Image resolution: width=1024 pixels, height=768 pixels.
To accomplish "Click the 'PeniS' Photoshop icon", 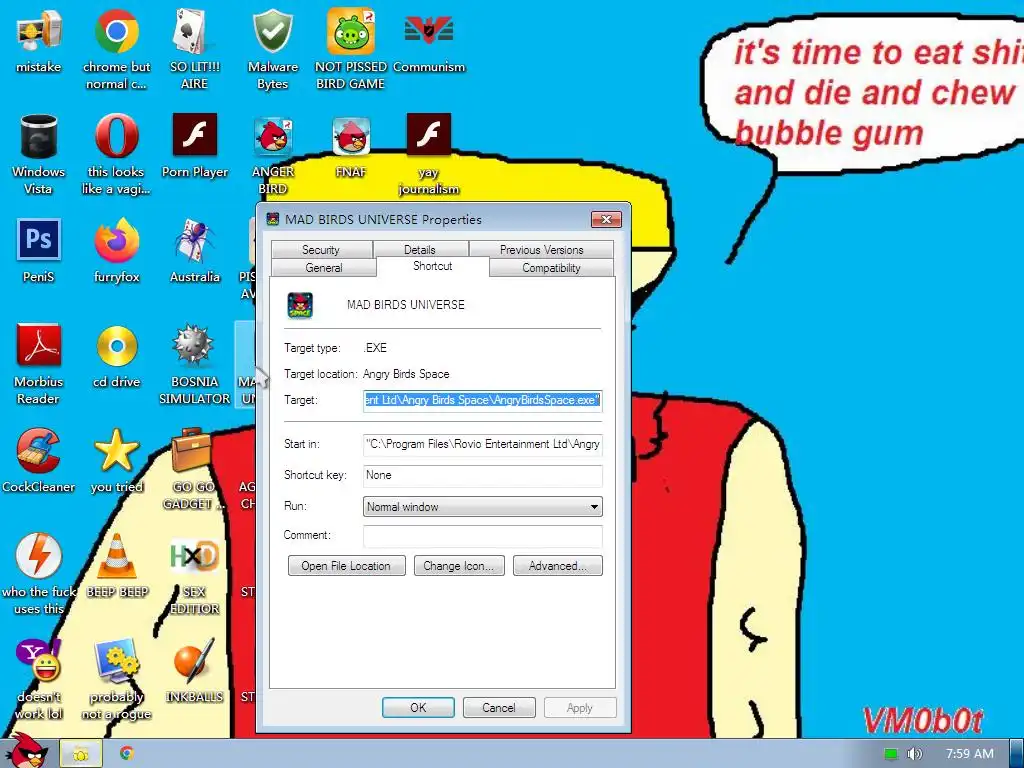I will click(x=39, y=251).
